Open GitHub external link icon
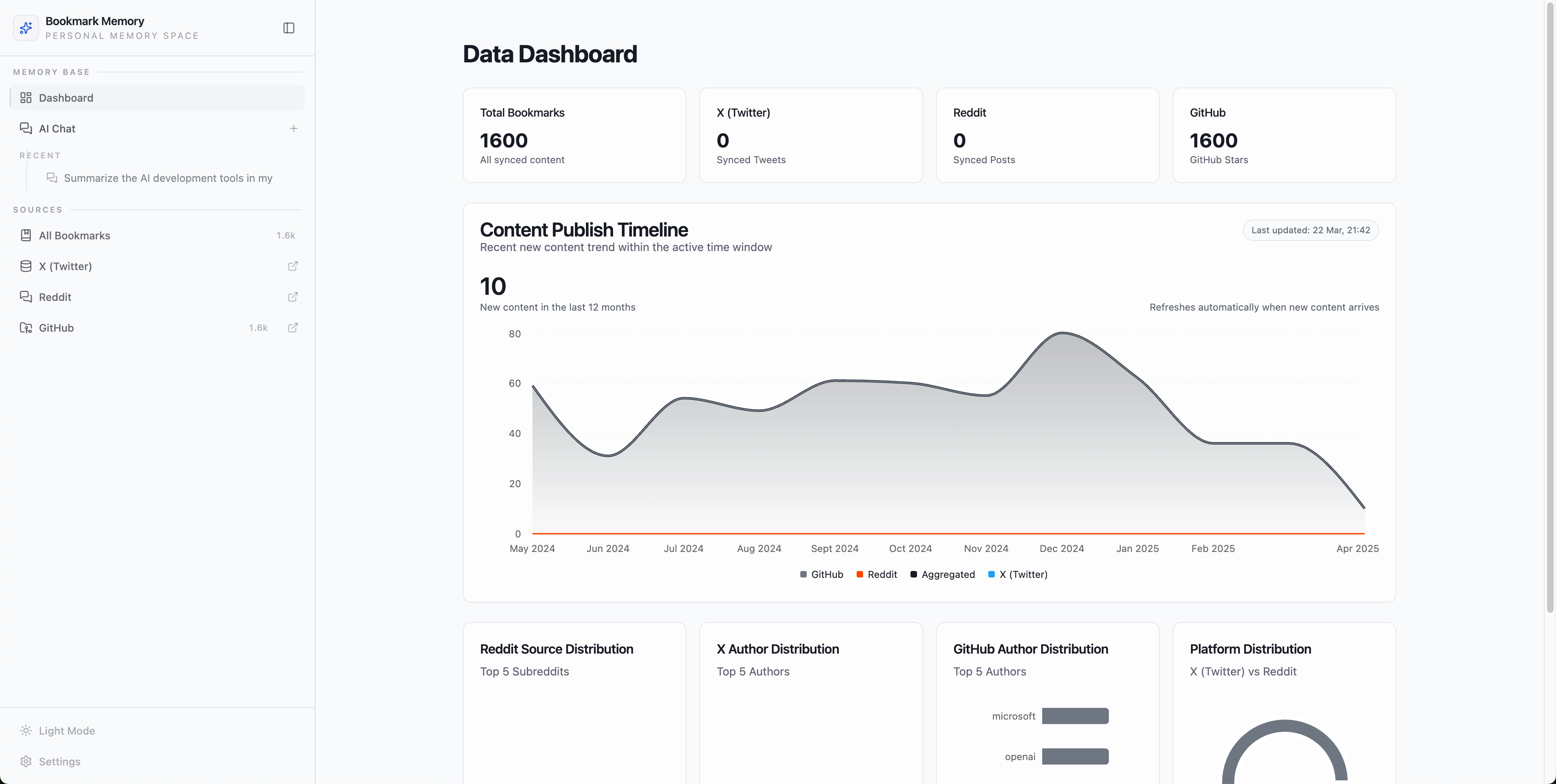The height and width of the screenshot is (784, 1556). click(x=293, y=328)
